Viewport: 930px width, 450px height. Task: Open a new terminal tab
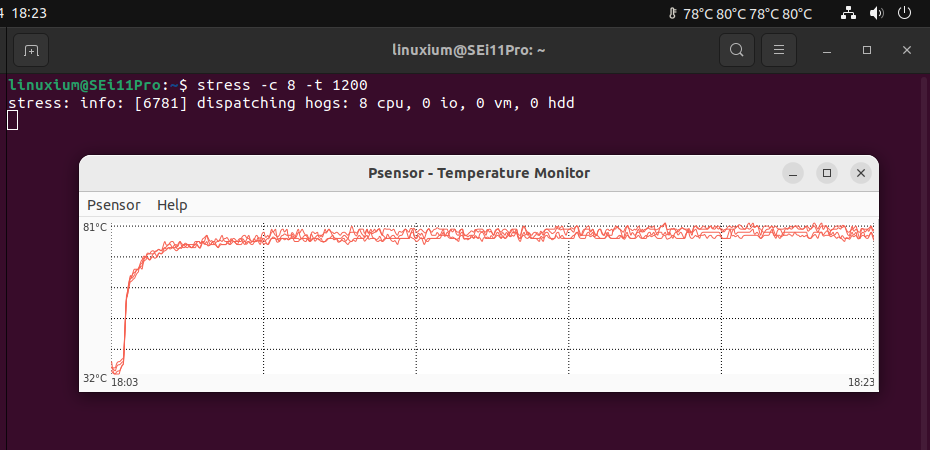31,50
